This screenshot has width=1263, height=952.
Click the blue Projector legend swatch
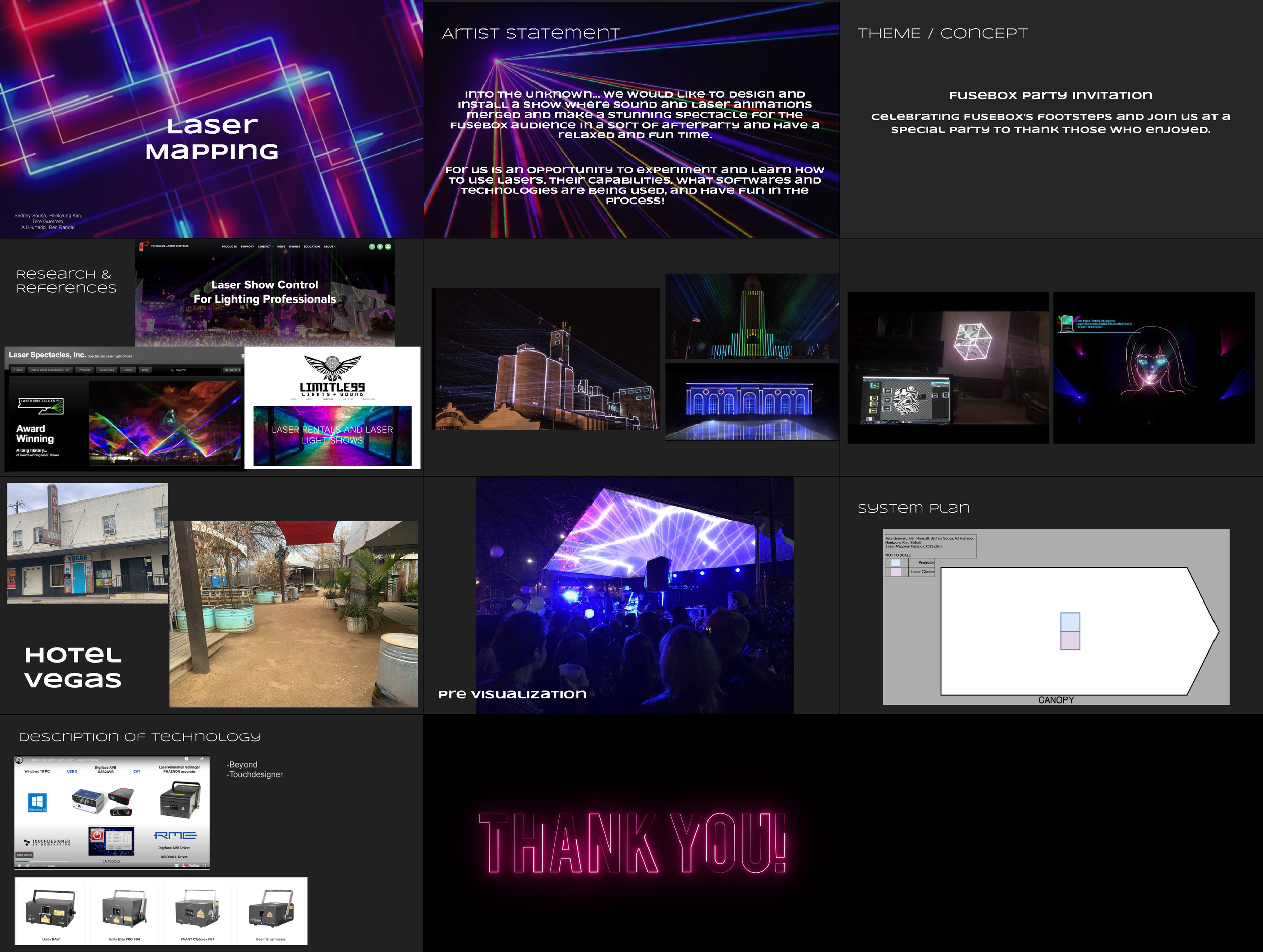896,563
